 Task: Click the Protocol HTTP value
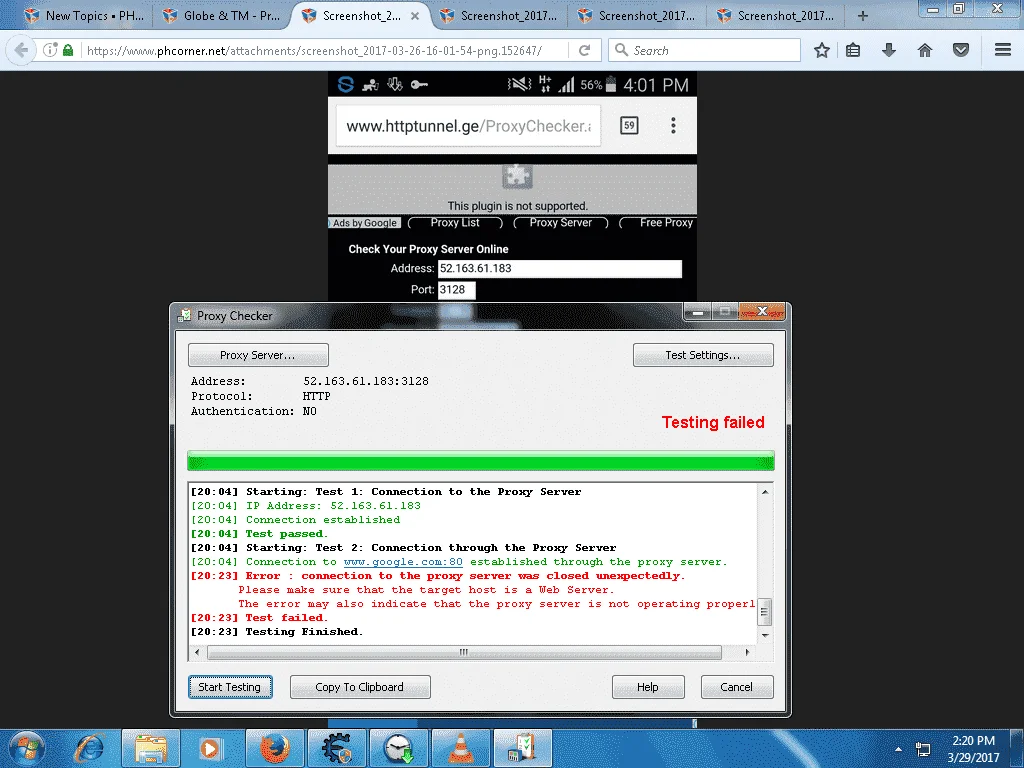point(317,396)
